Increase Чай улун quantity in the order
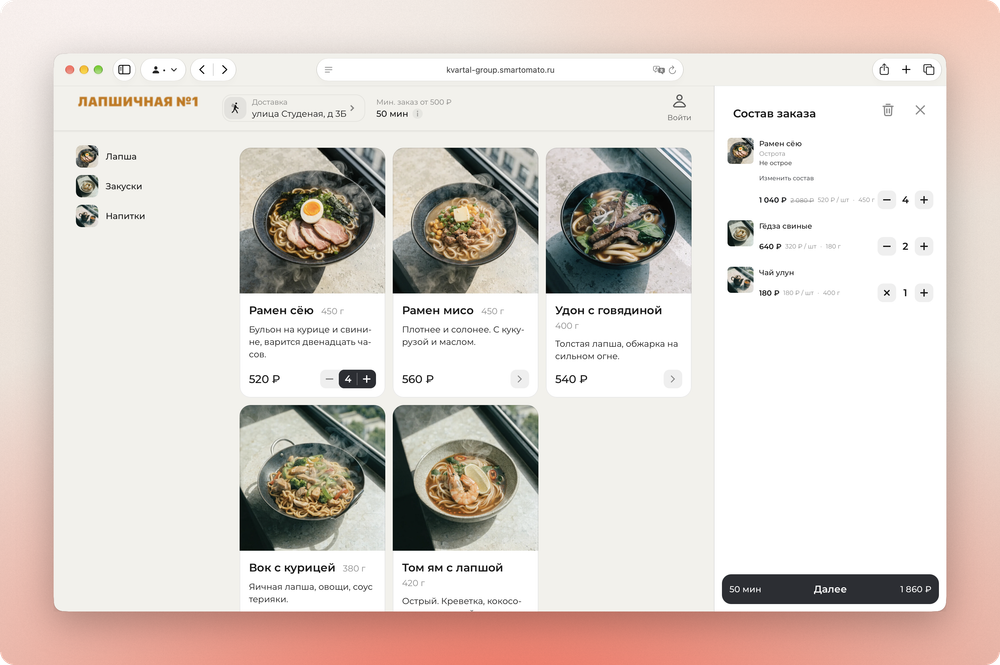This screenshot has width=1000, height=665. pyautogui.click(x=923, y=293)
